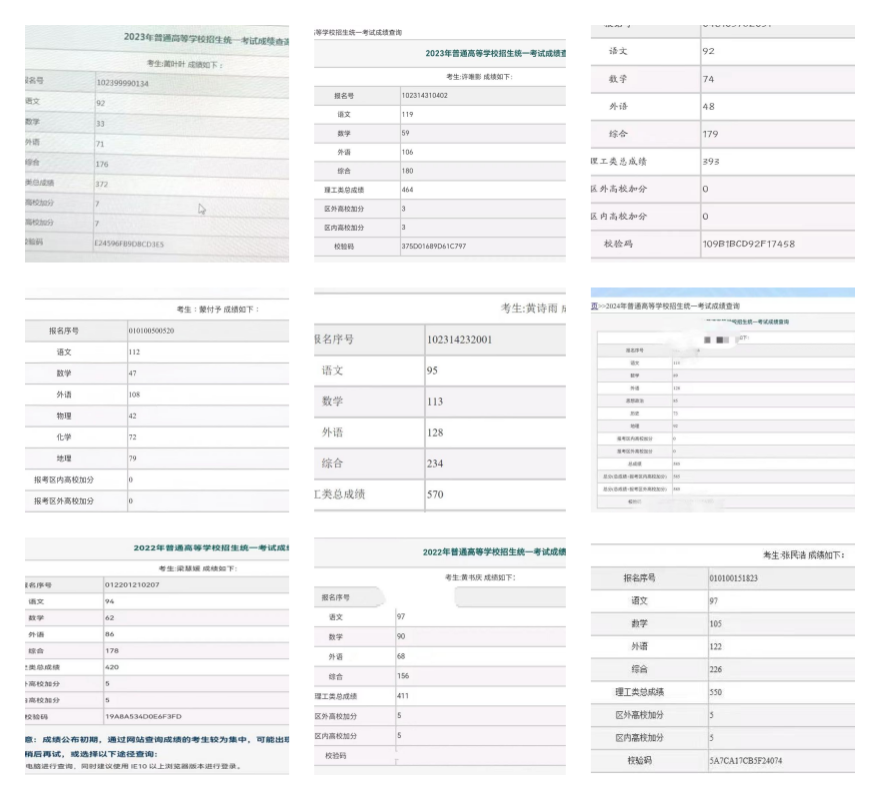The image size is (880, 800).
Task: Select the 综合 score value 234
Action: click(435, 463)
